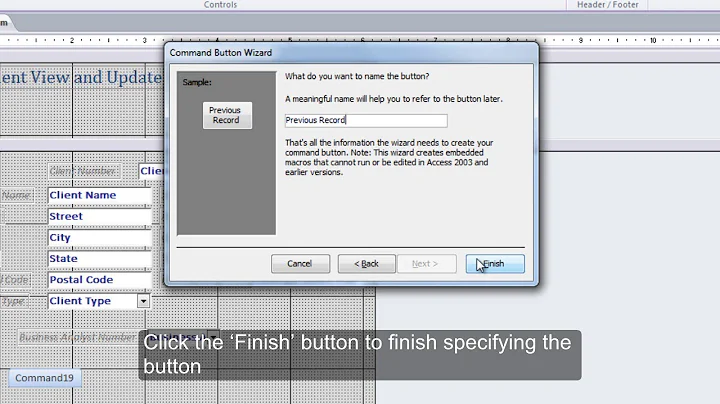The width and height of the screenshot is (720, 404).
Task: Click the Header / Footer ribbon group label
Action: (x=608, y=5)
